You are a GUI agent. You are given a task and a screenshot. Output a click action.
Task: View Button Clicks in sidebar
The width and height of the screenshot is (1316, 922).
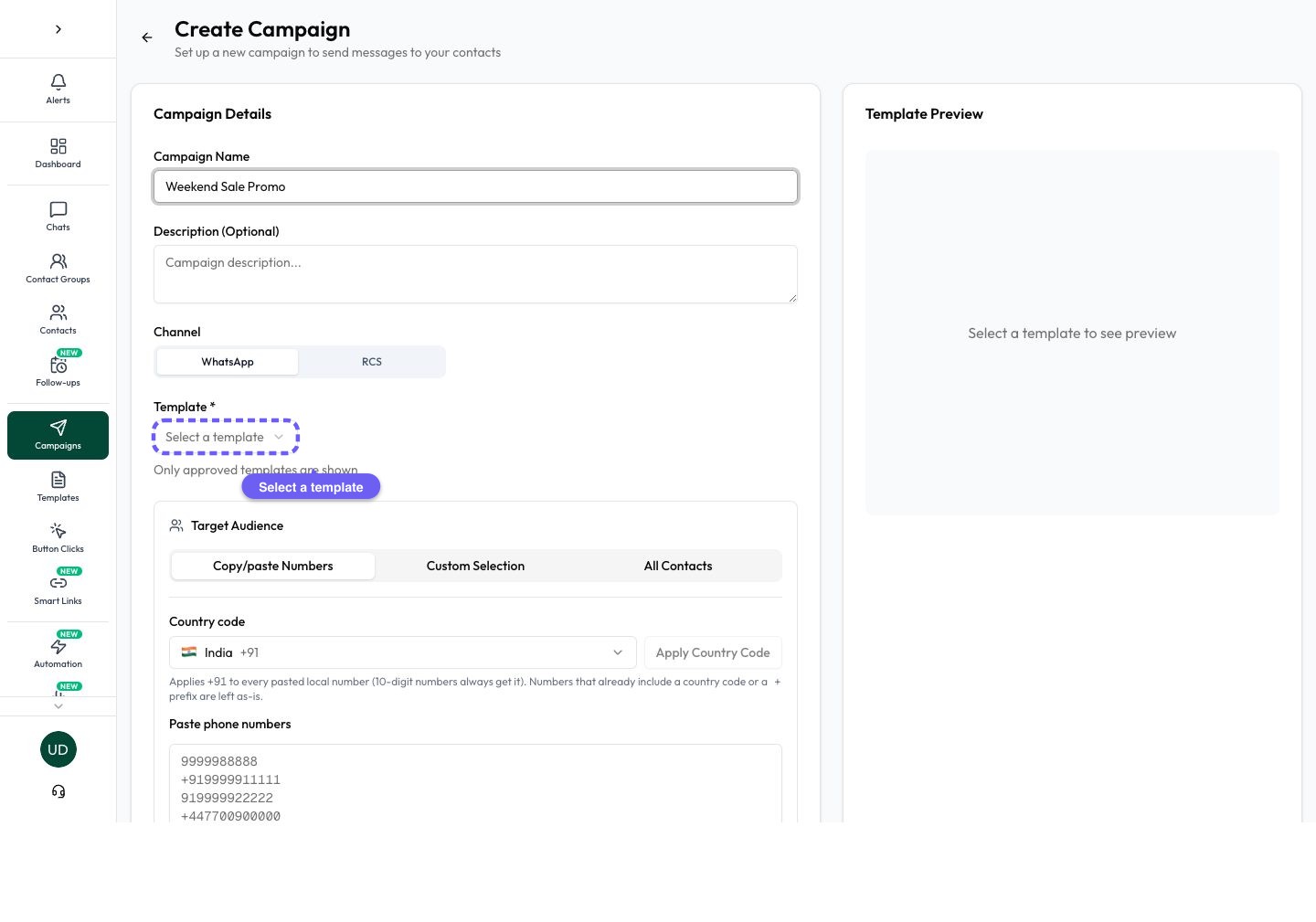click(58, 537)
